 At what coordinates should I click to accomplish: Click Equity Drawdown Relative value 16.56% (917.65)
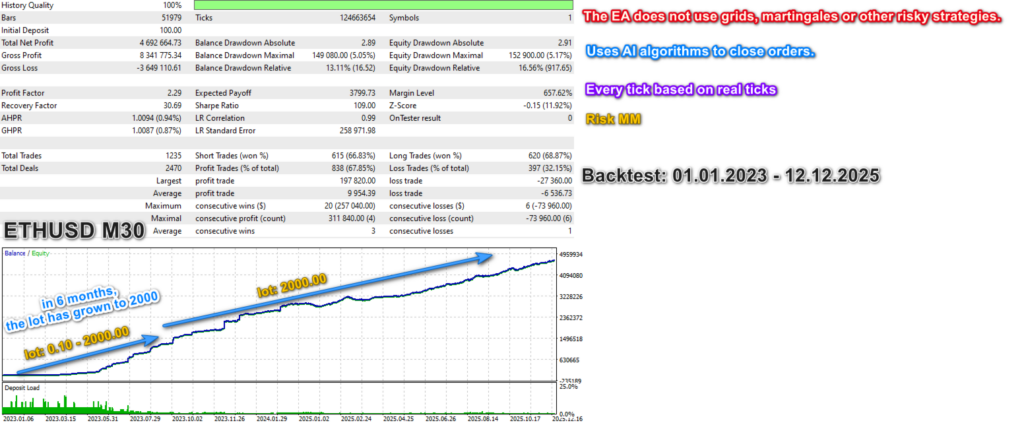point(545,68)
